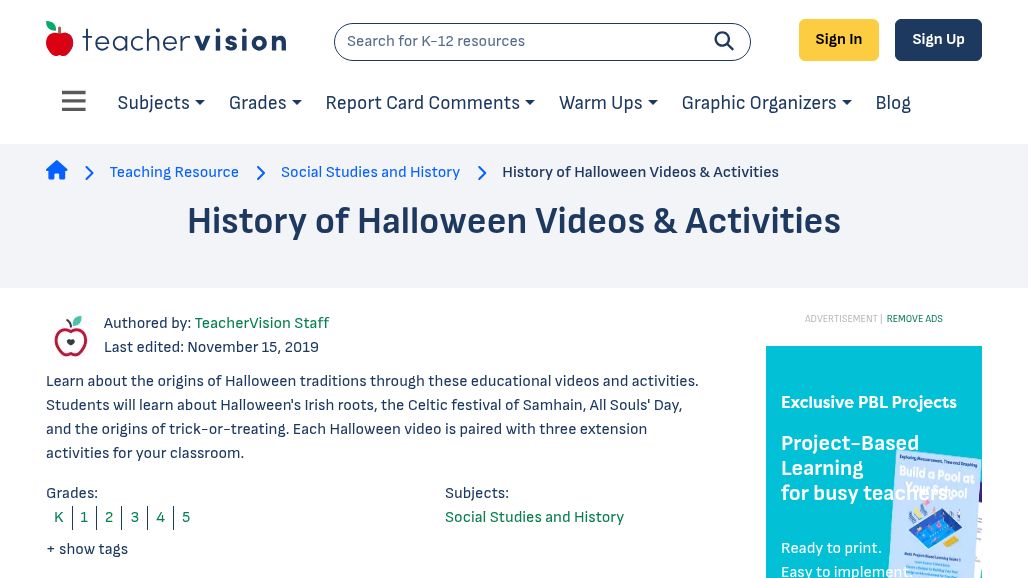Viewport: 1028px width, 578px height.
Task: Click the TeacherVision logo
Action: click(166, 38)
